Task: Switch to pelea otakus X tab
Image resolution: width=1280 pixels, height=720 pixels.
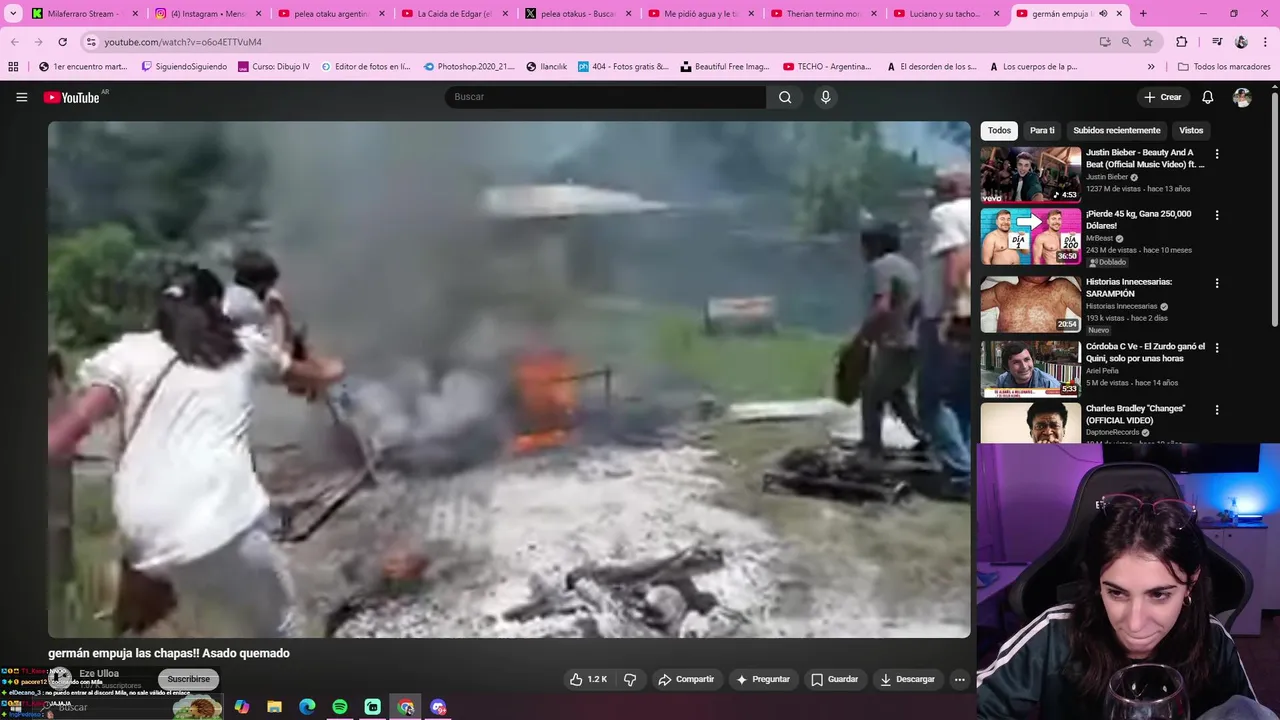Action: tap(578, 14)
